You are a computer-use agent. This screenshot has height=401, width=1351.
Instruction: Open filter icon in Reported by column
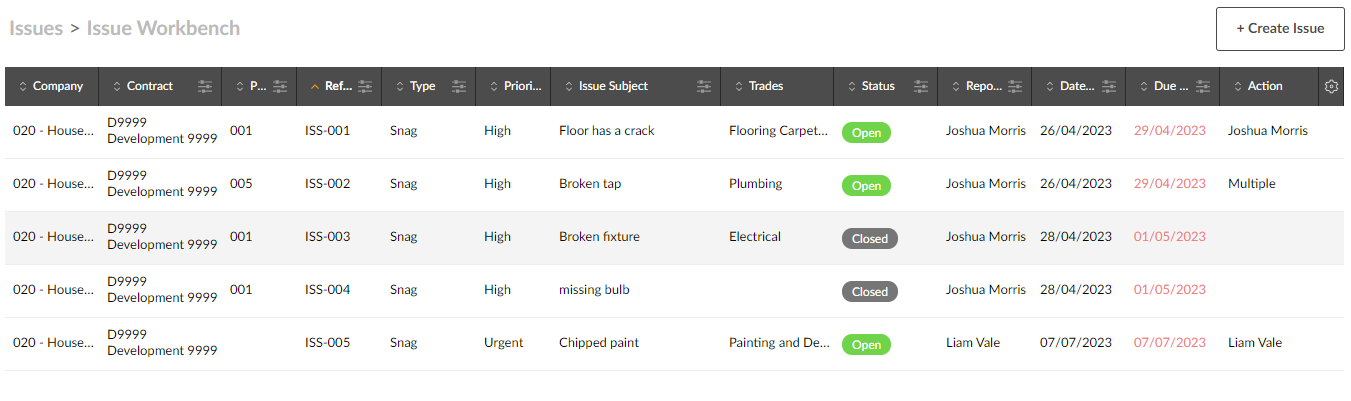click(1015, 86)
